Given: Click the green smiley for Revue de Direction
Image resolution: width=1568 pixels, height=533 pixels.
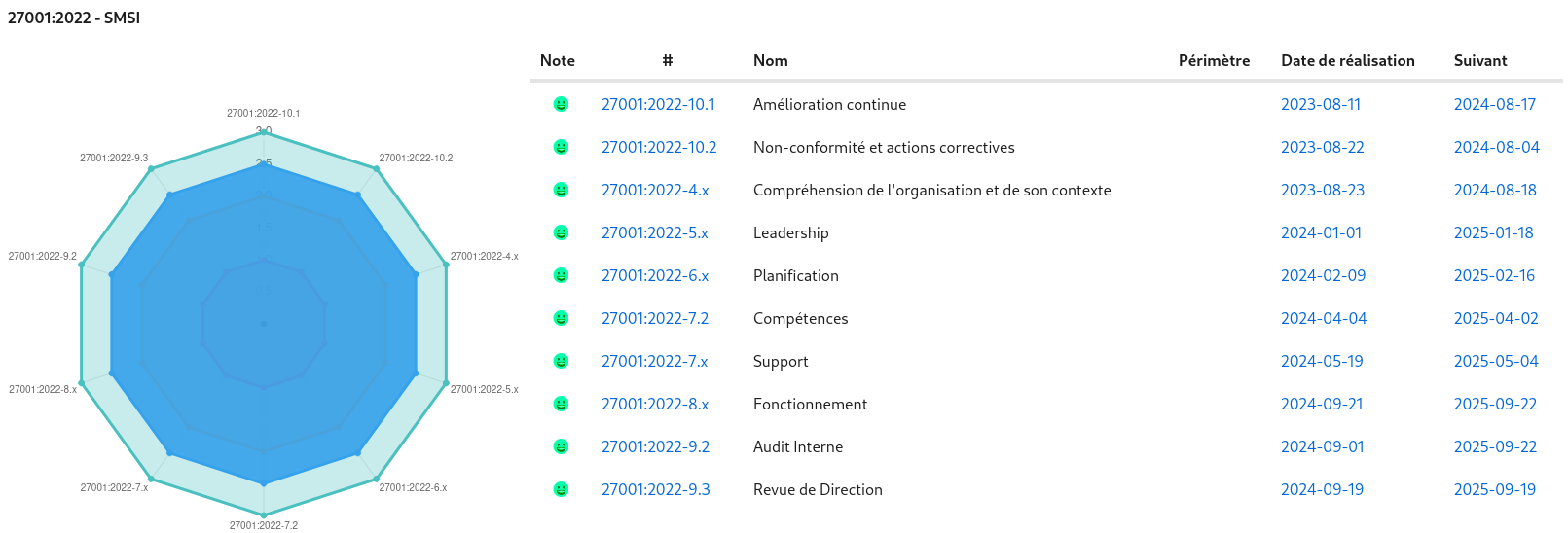Looking at the screenshot, I should click(x=561, y=489).
